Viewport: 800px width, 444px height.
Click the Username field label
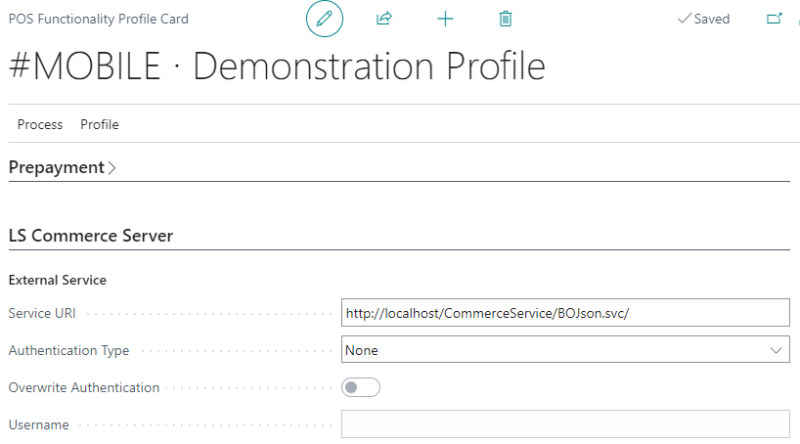[38, 424]
